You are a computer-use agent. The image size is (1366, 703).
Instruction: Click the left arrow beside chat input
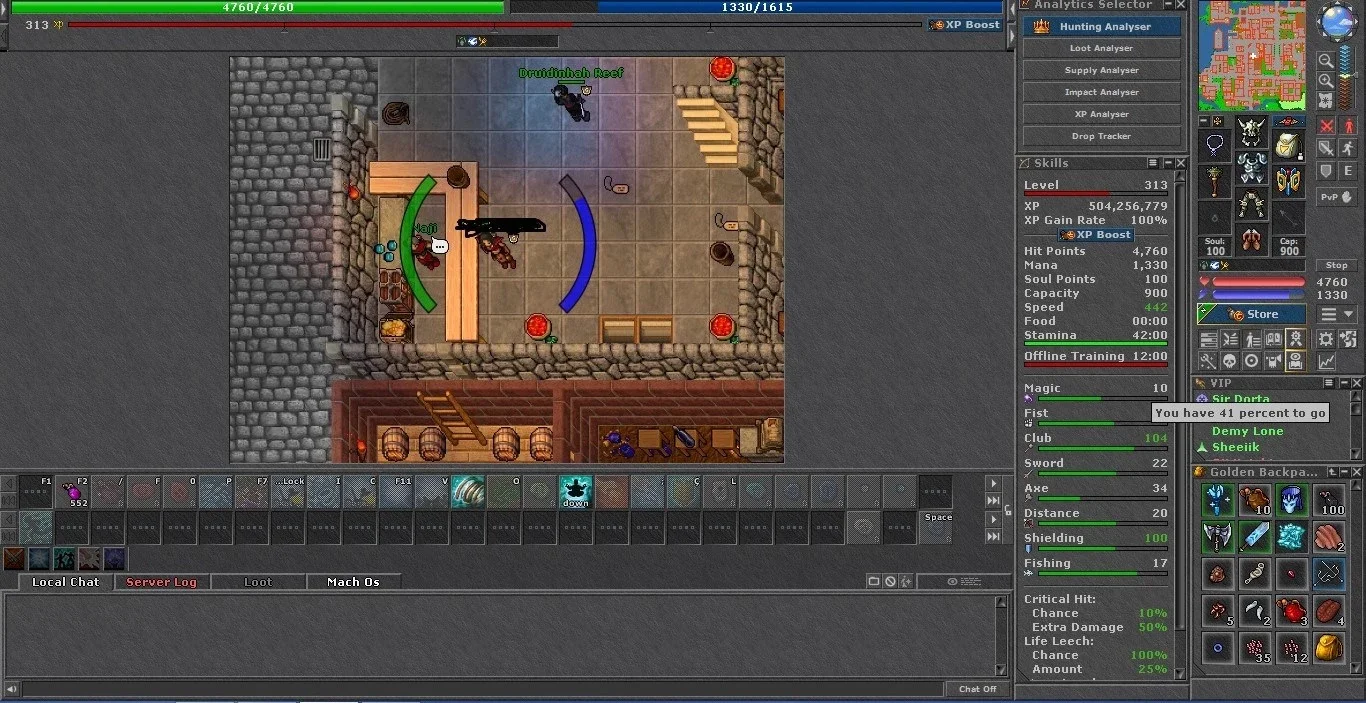[12, 689]
